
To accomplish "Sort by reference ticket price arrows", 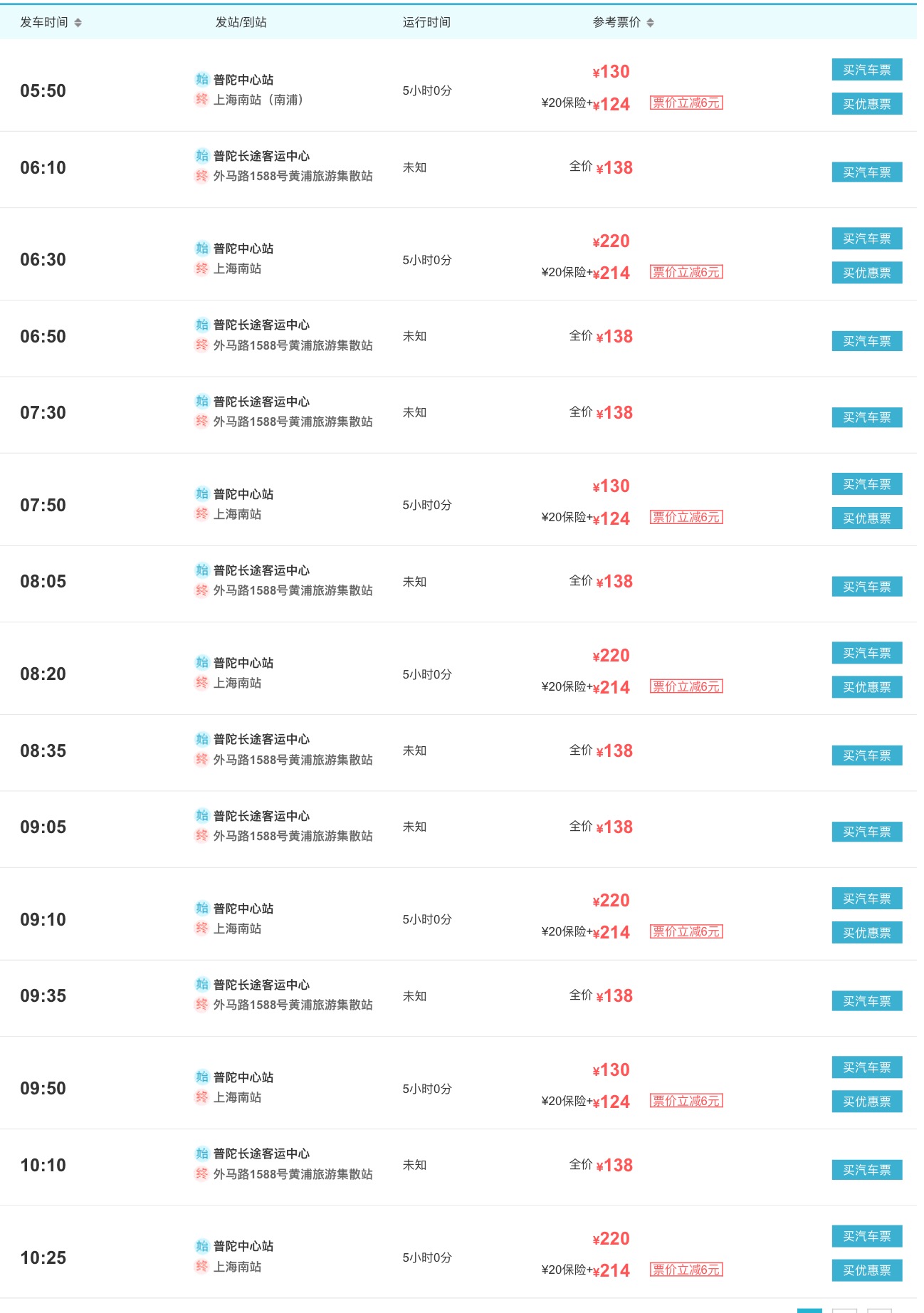I will pyautogui.click(x=650, y=23).
